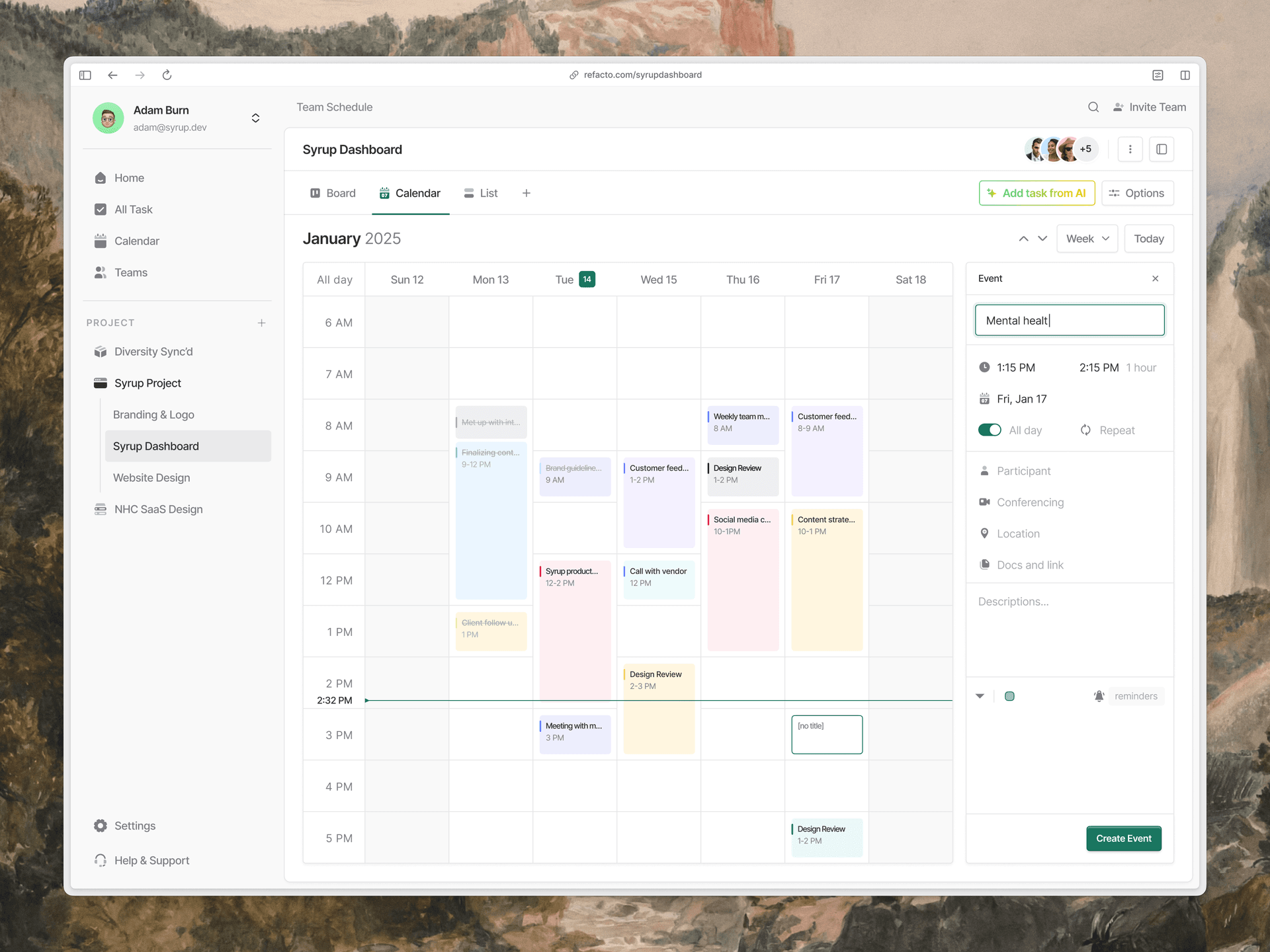Switch to the Board tab
Screen dimensions: 1270x952
click(333, 193)
